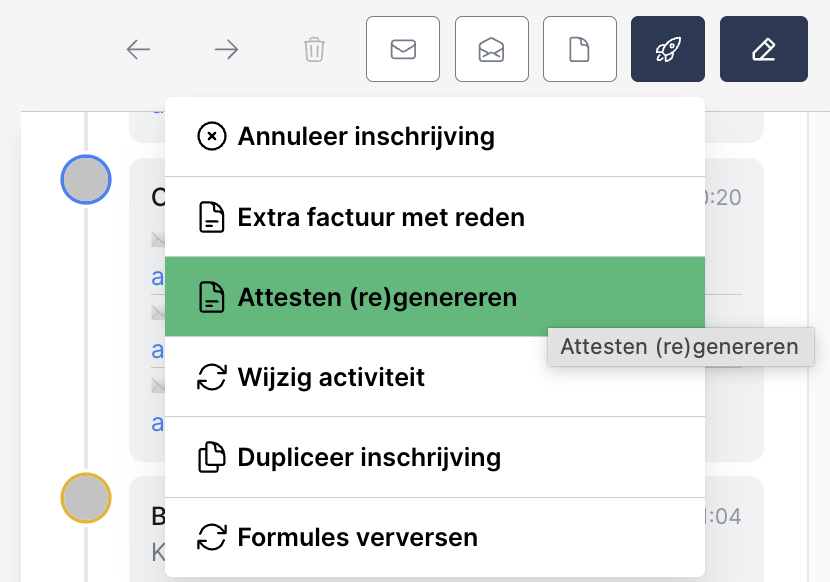
Task: Go forward with the right arrow
Action: pyautogui.click(x=226, y=49)
